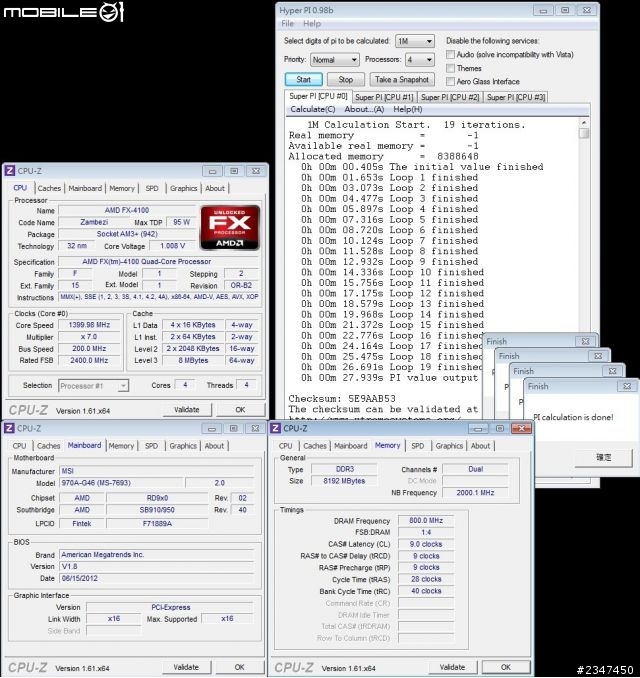Open SPD tab in the CPU-Z Memory window

coord(417,446)
